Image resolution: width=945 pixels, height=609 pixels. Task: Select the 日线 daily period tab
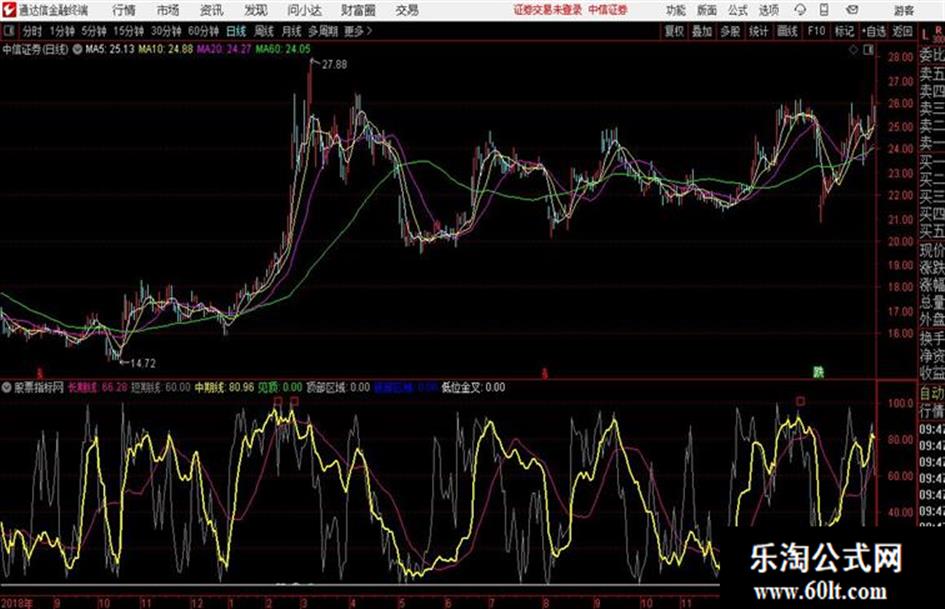point(236,31)
